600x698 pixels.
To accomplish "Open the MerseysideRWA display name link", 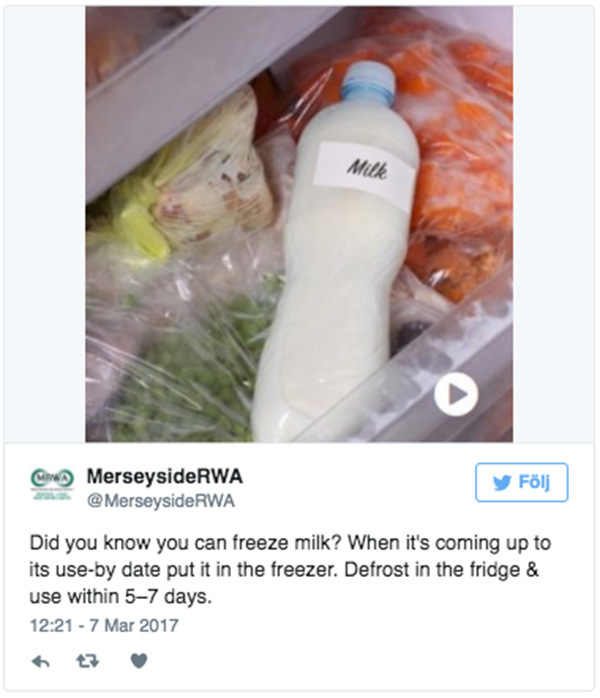I will [165, 476].
